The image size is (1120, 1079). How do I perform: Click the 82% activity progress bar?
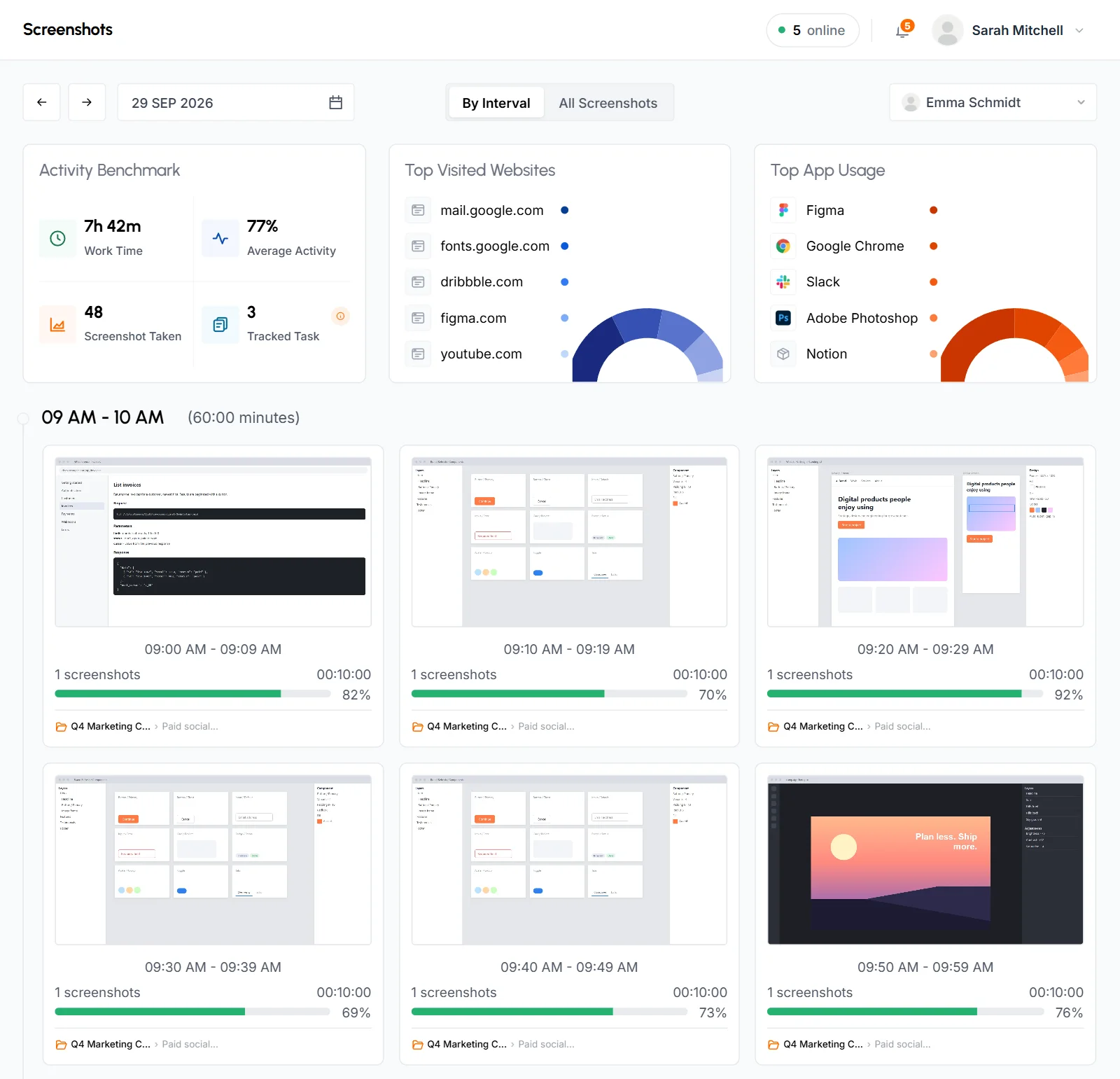click(192, 694)
